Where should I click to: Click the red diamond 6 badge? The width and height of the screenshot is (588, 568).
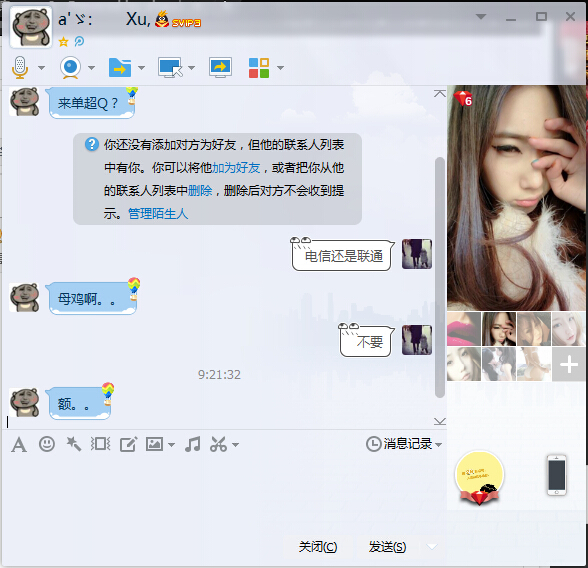click(463, 99)
